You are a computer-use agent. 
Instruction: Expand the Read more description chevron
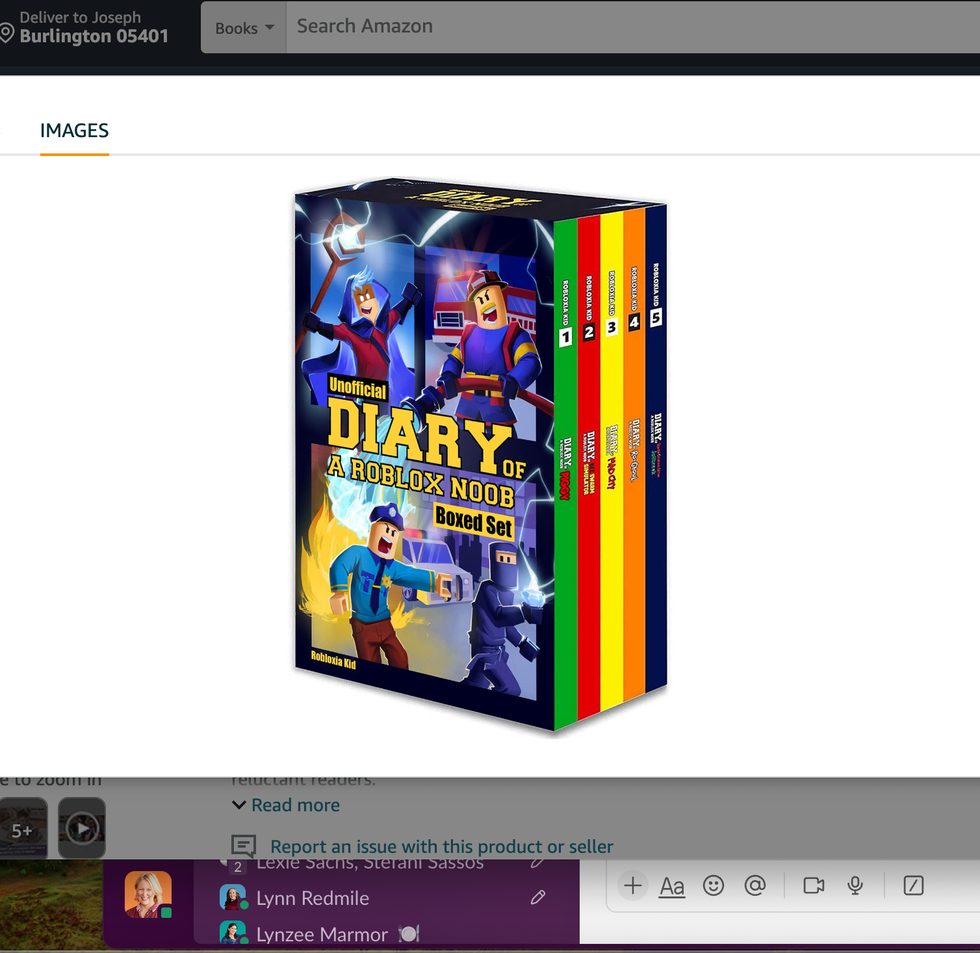pyautogui.click(x=239, y=805)
